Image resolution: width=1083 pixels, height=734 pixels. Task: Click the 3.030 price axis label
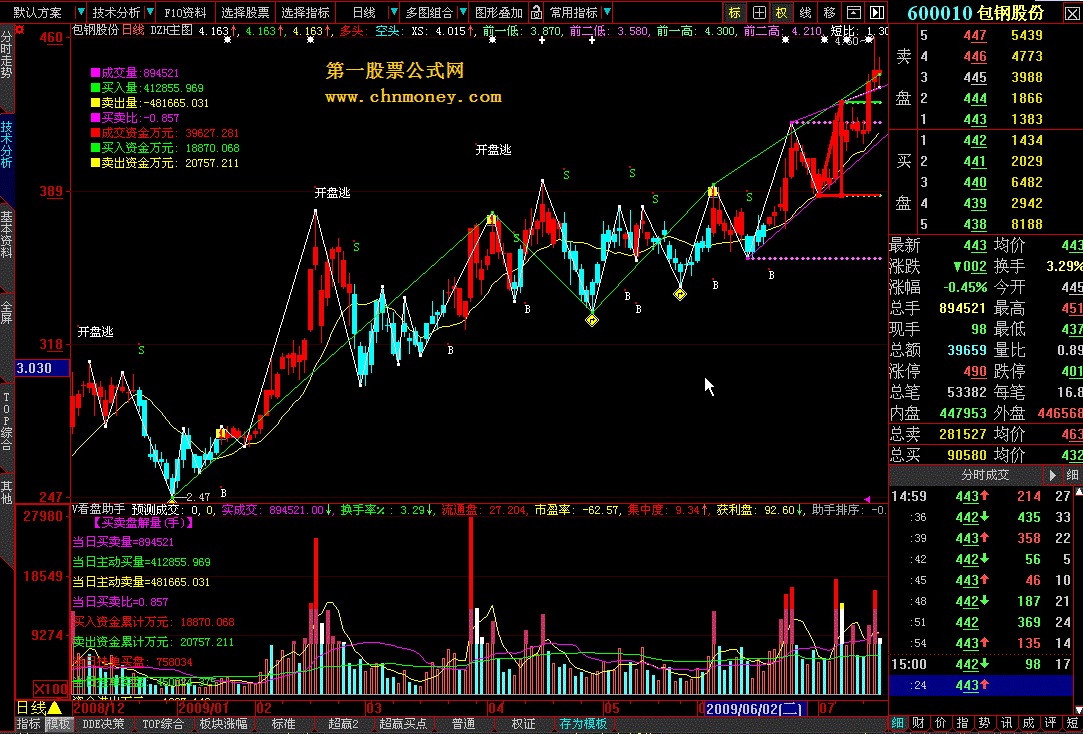click(42, 368)
